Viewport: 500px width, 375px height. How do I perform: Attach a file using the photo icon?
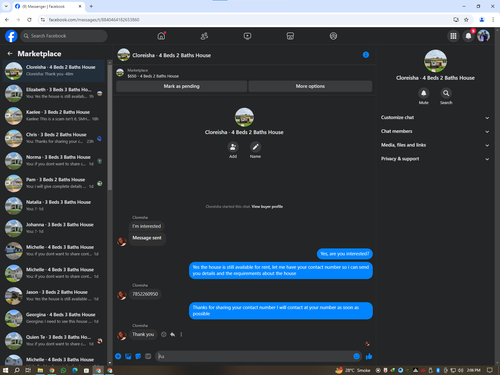click(128, 356)
